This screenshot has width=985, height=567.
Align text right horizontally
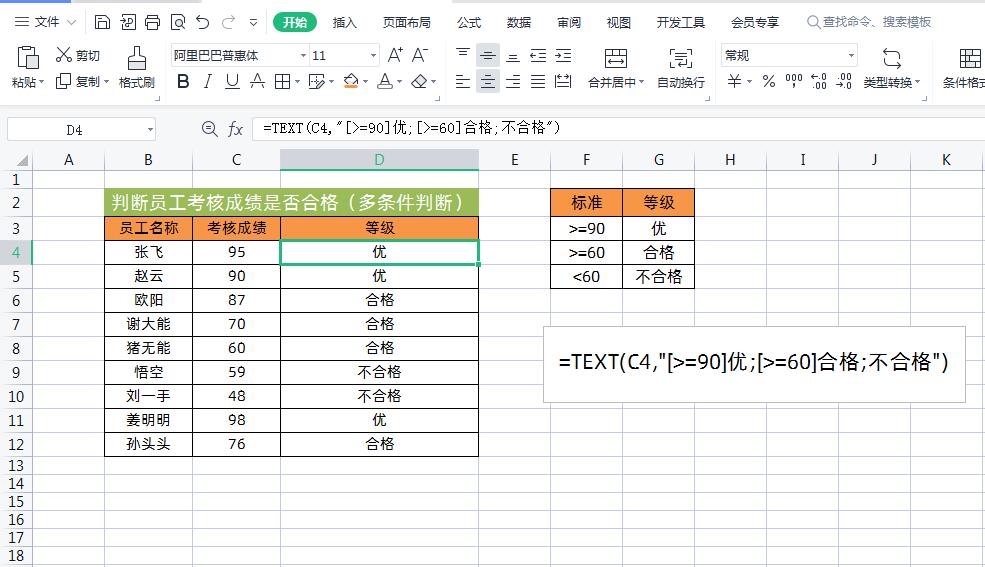click(x=513, y=81)
